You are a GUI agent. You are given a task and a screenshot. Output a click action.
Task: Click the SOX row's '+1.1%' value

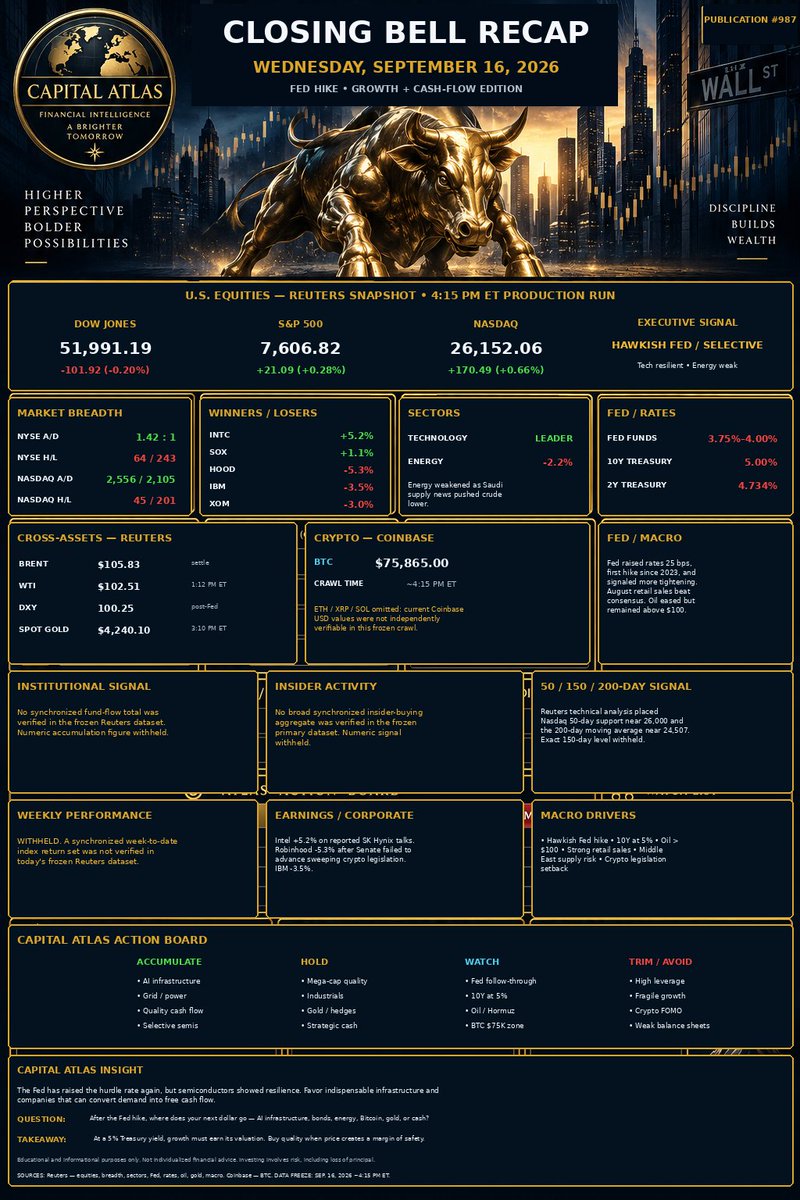(x=358, y=453)
